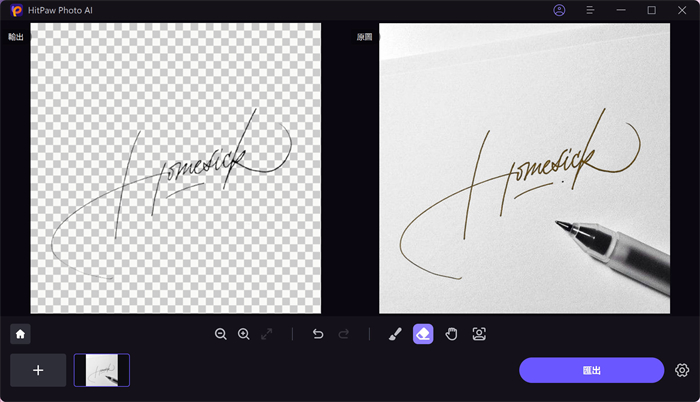This screenshot has height=402, width=700.
Task: Open settings with the gear icon
Action: (x=682, y=370)
